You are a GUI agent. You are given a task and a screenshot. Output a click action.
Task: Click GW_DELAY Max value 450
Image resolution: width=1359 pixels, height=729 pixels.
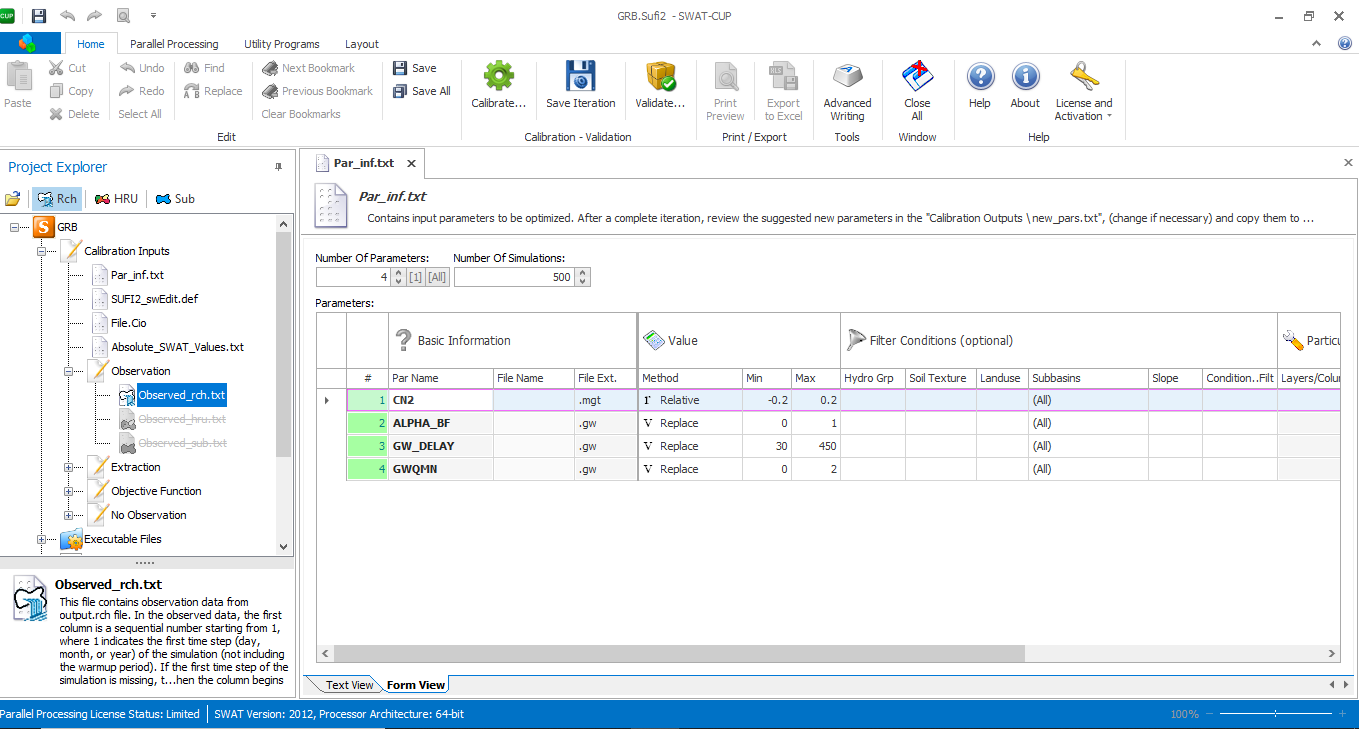pos(815,446)
